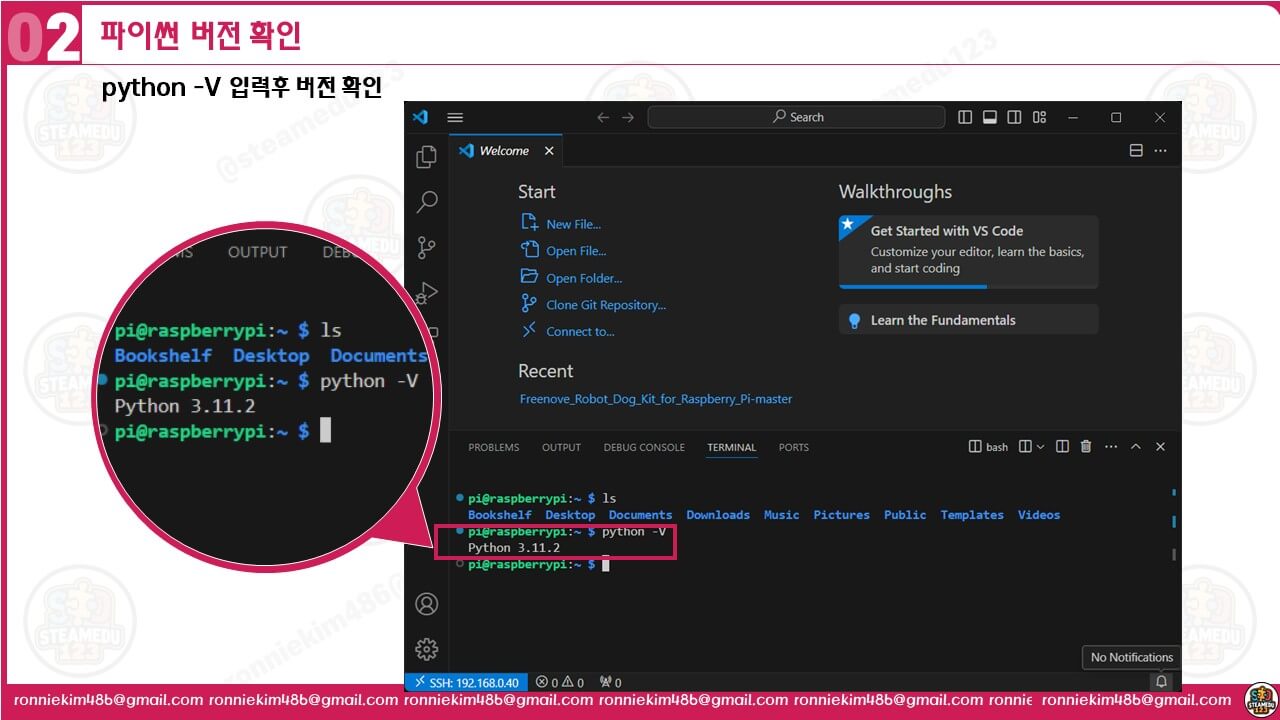Click the Open Folder icon
1280x720 pixels.
tap(529, 277)
